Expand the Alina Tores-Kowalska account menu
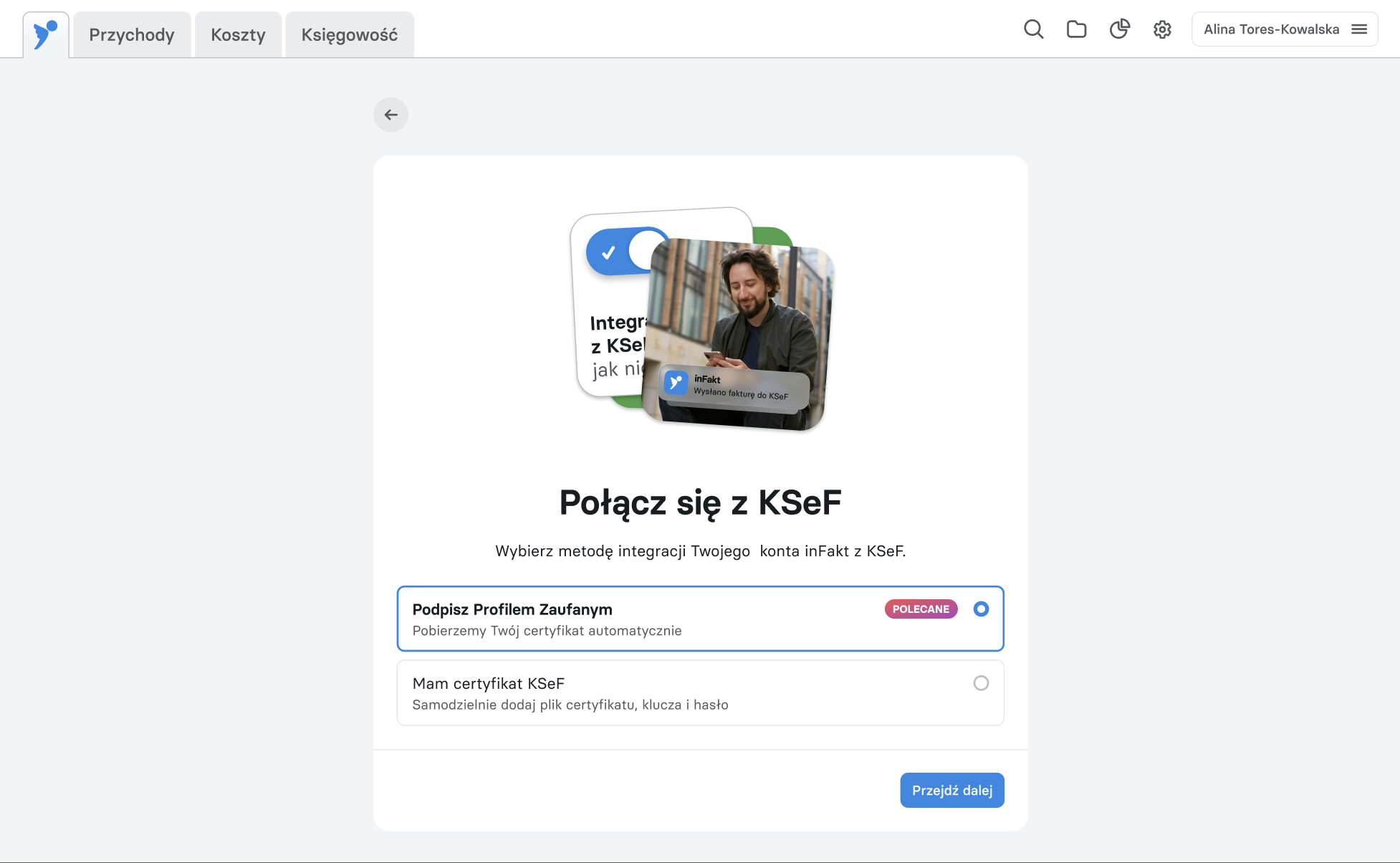Image resolution: width=1400 pixels, height=863 pixels. 1285,29
